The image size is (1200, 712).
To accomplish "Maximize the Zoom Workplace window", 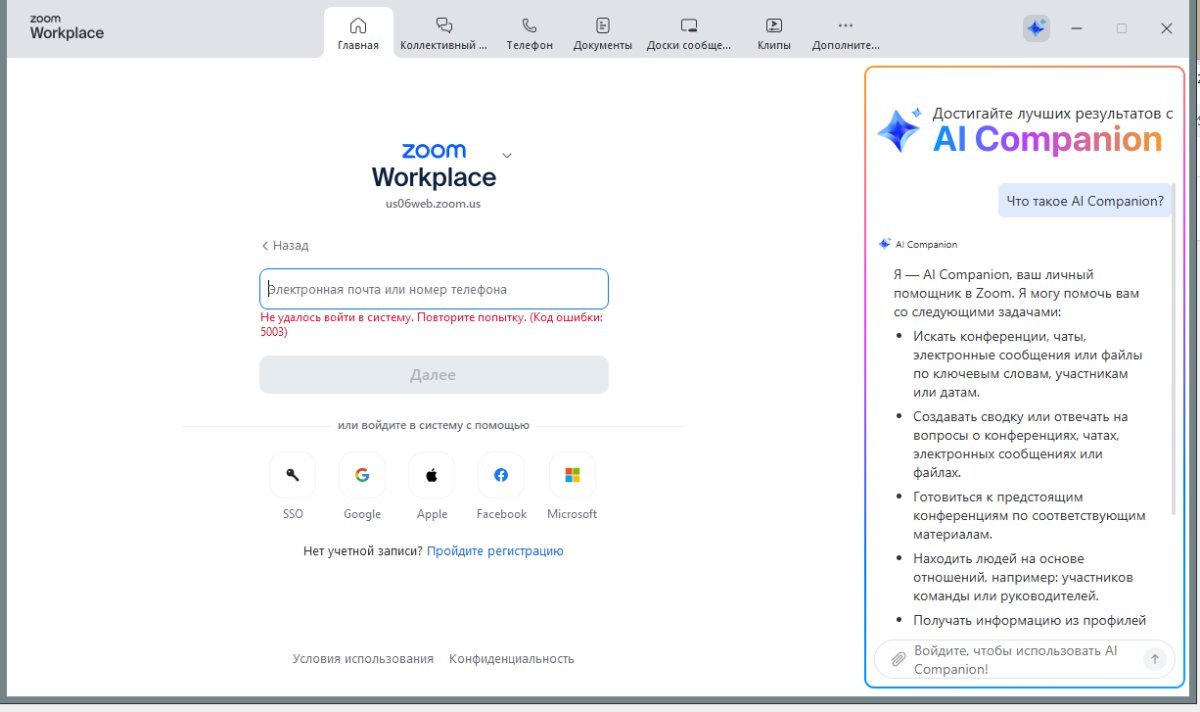I will coord(1121,29).
